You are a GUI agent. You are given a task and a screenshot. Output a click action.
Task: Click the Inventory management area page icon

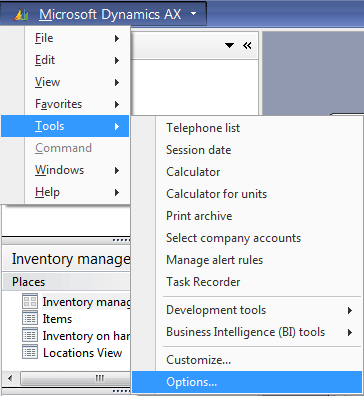(30, 301)
